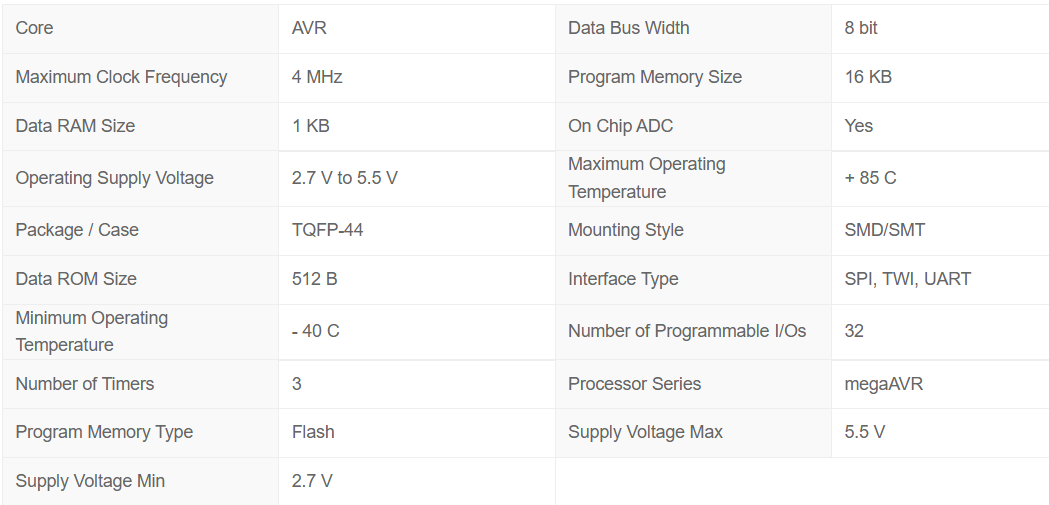Select the AVR core value
Image resolution: width=1049 pixels, height=505 pixels.
[x=309, y=28]
